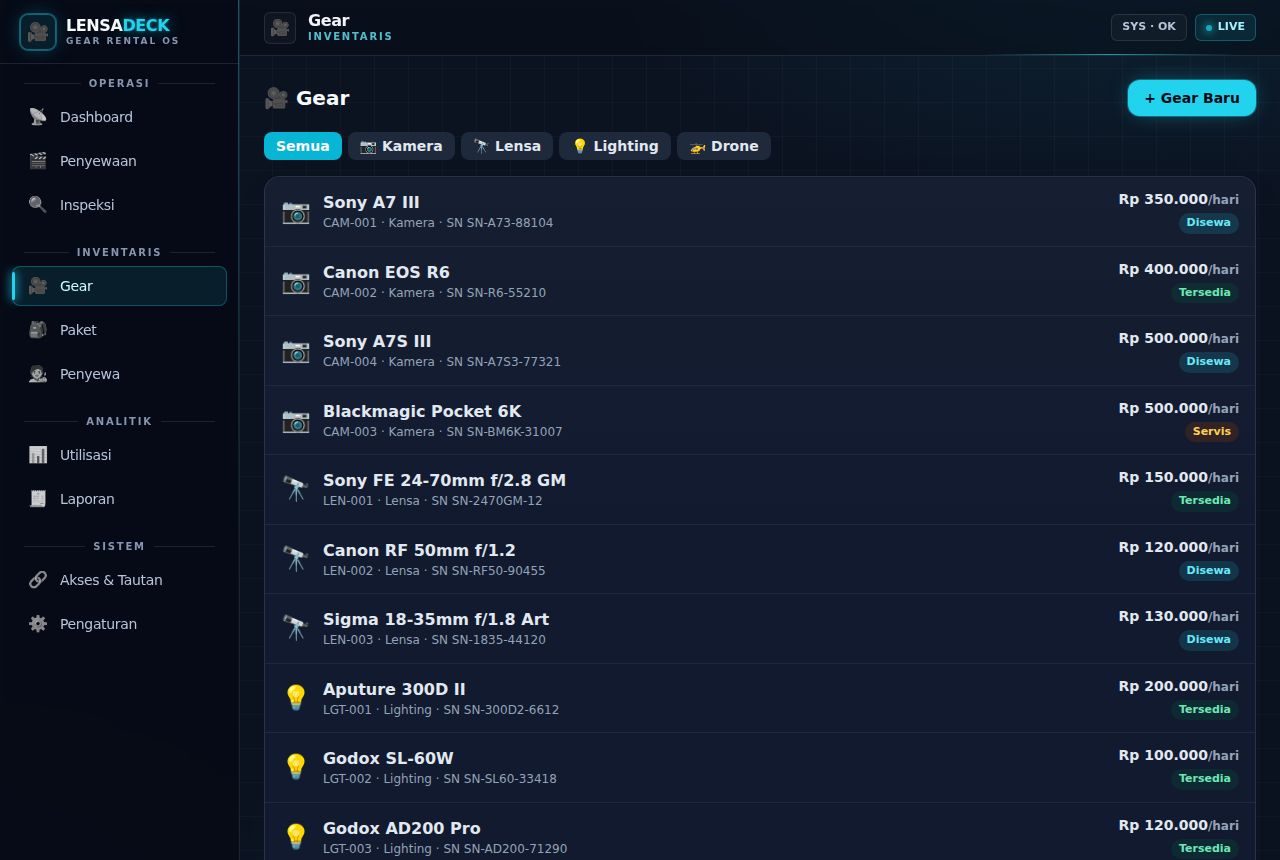
Task: Open the Blackmagic Pocket 6K row
Action: (x=760, y=421)
